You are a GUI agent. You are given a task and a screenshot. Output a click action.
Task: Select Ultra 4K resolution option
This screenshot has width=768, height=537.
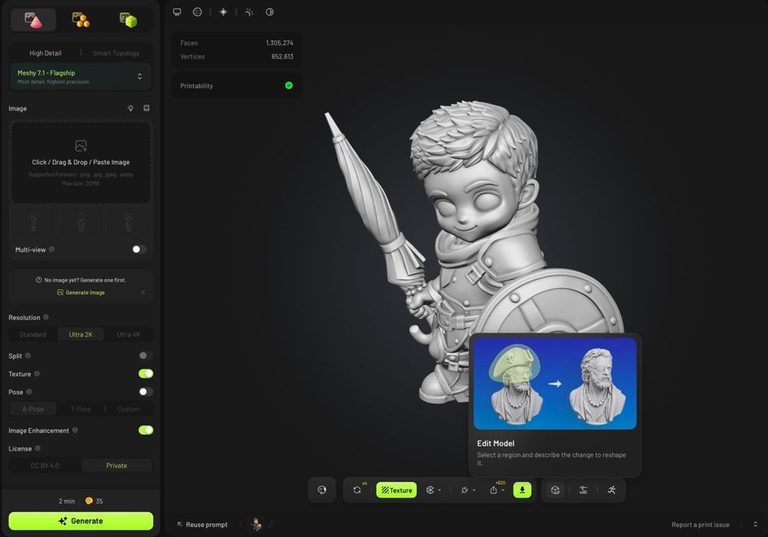point(128,335)
